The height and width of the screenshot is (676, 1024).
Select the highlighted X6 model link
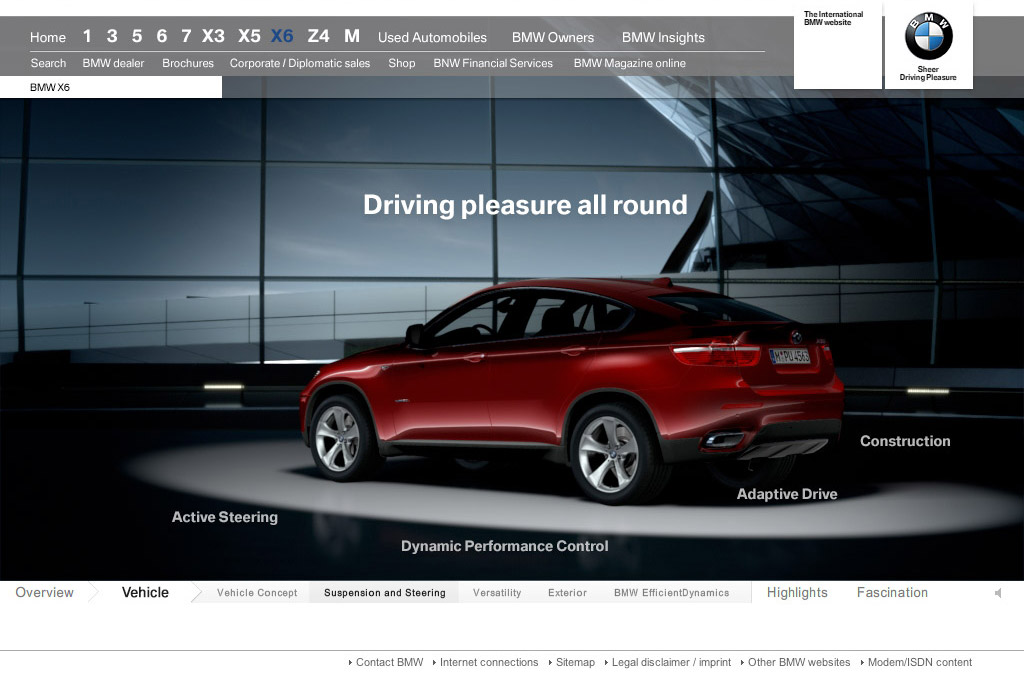[x=282, y=36]
